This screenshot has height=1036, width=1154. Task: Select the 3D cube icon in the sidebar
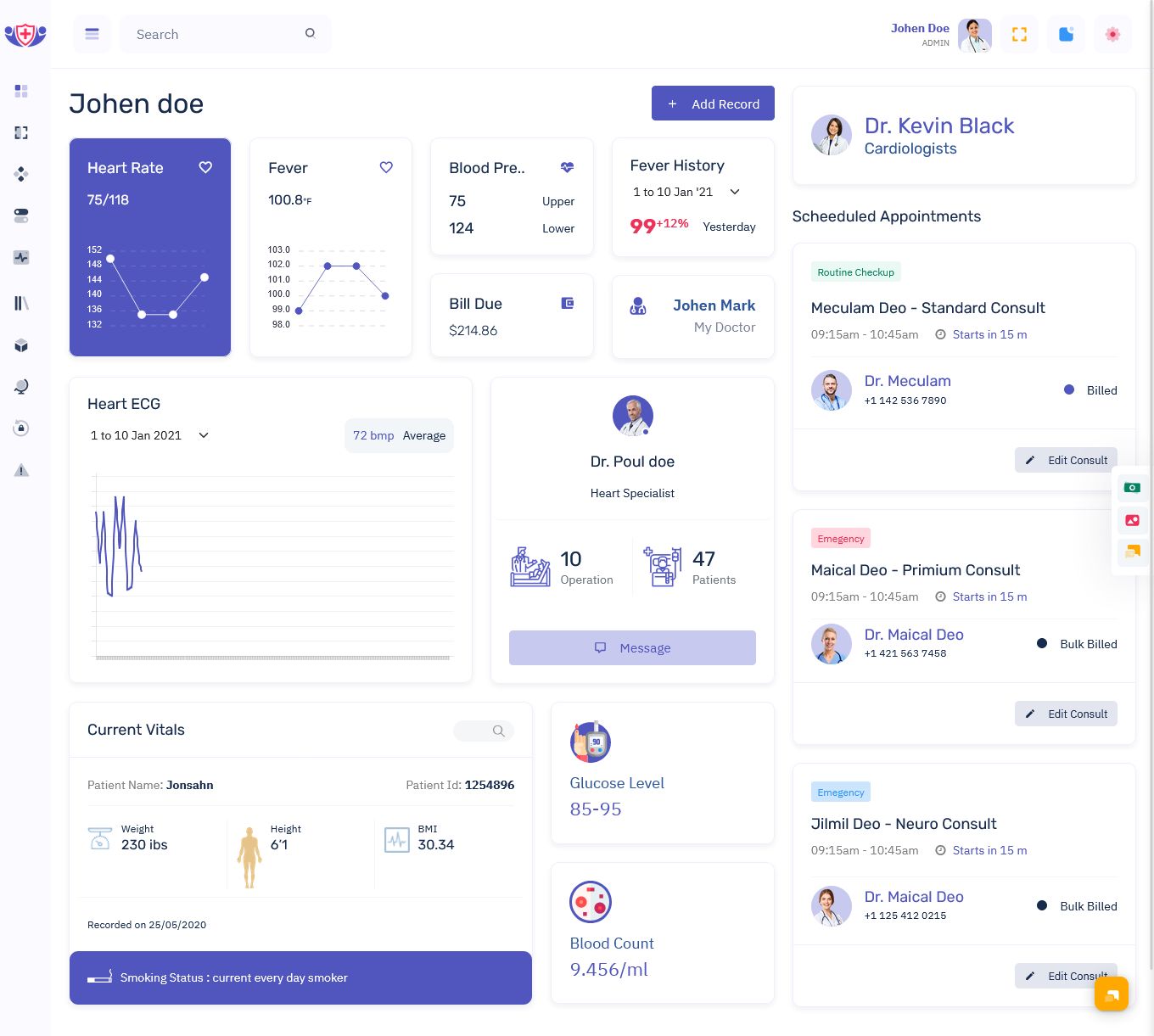(x=20, y=345)
